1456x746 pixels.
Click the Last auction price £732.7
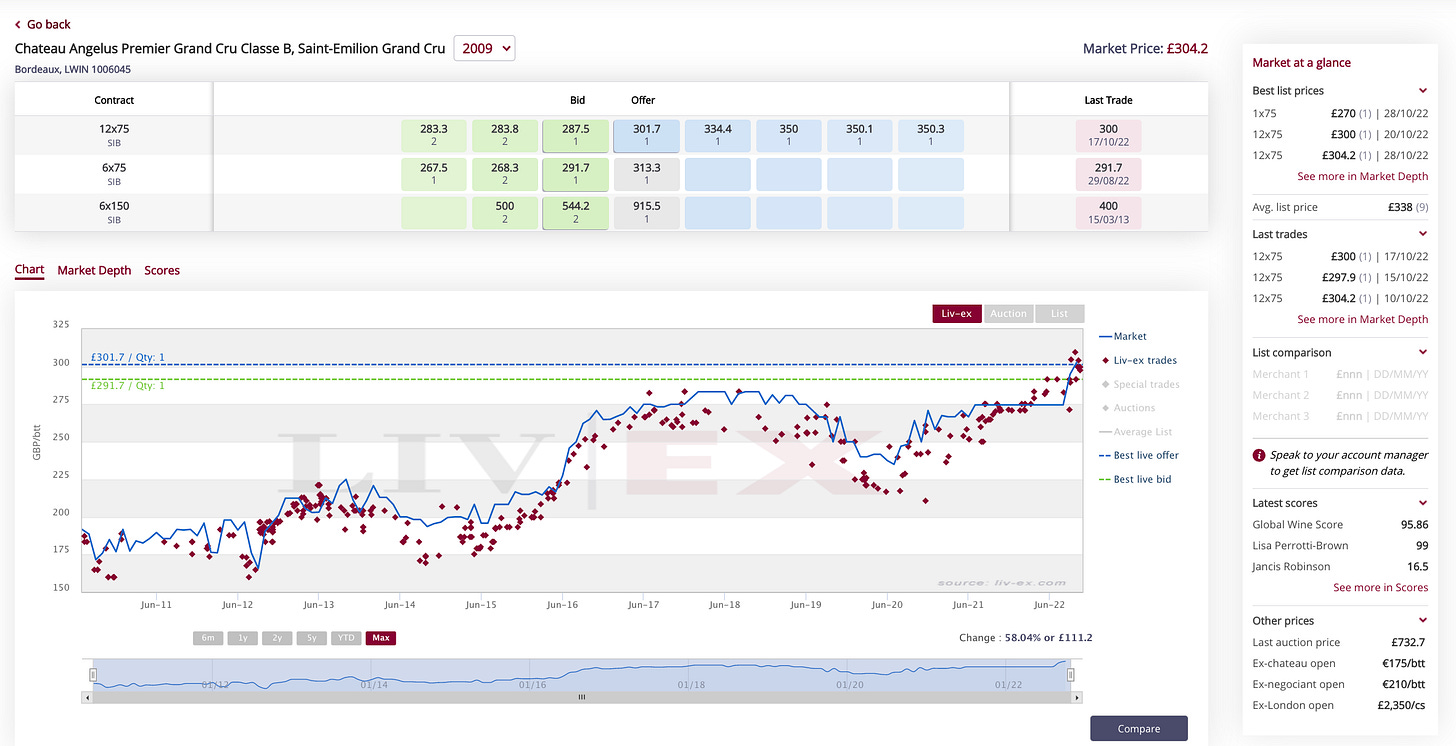(1410, 643)
